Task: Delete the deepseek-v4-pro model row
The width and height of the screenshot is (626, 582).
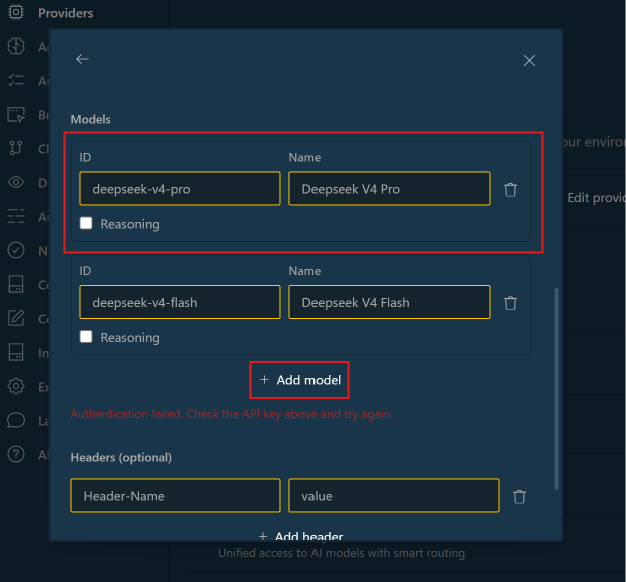Action: pos(510,190)
